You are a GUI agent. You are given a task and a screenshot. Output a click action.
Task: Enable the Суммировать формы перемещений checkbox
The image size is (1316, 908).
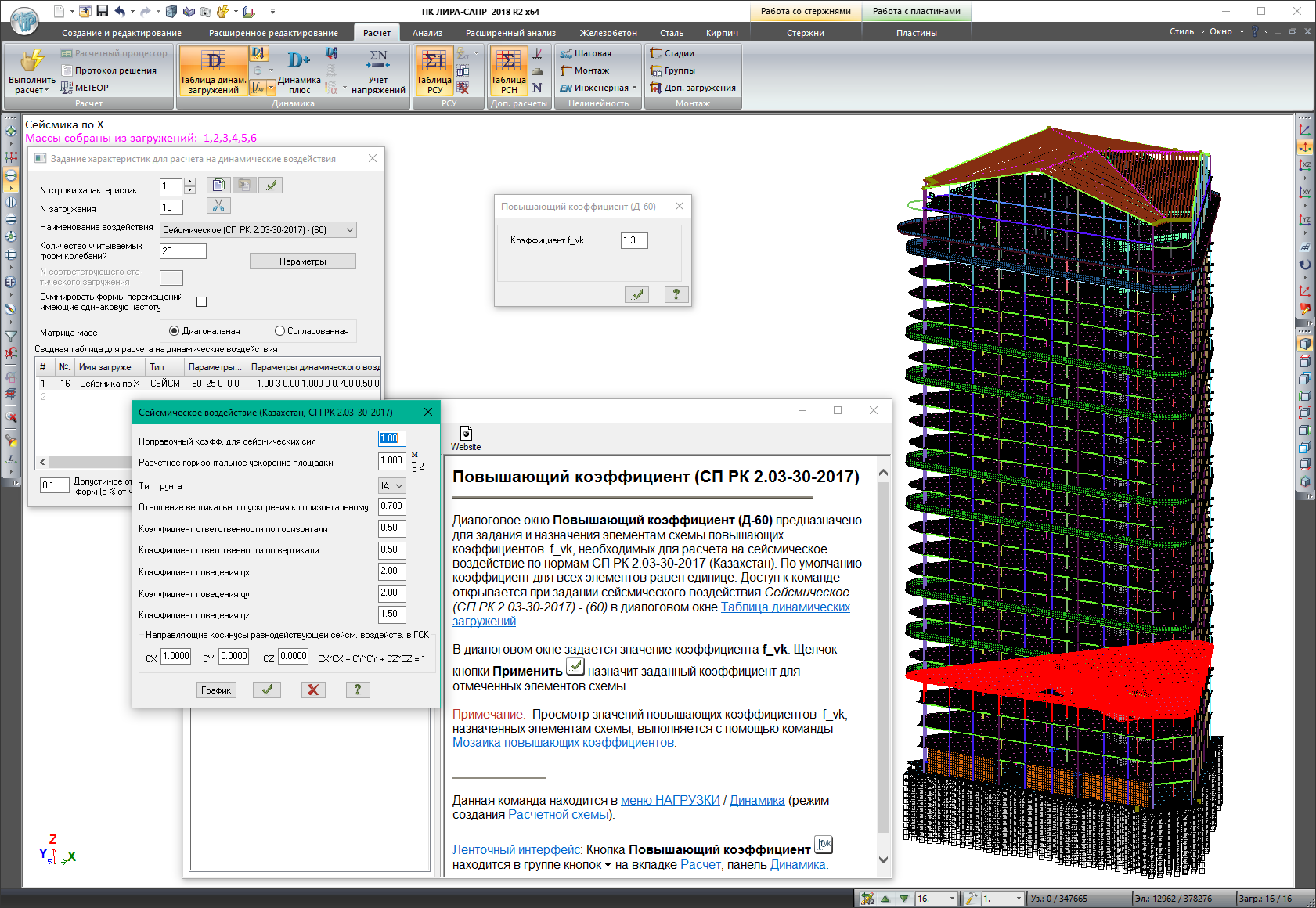click(x=202, y=302)
